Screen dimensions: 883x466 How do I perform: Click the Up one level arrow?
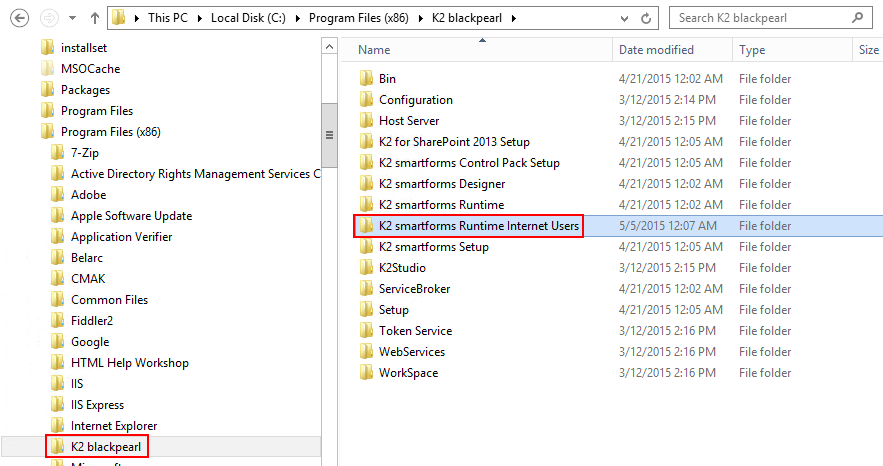(x=94, y=18)
